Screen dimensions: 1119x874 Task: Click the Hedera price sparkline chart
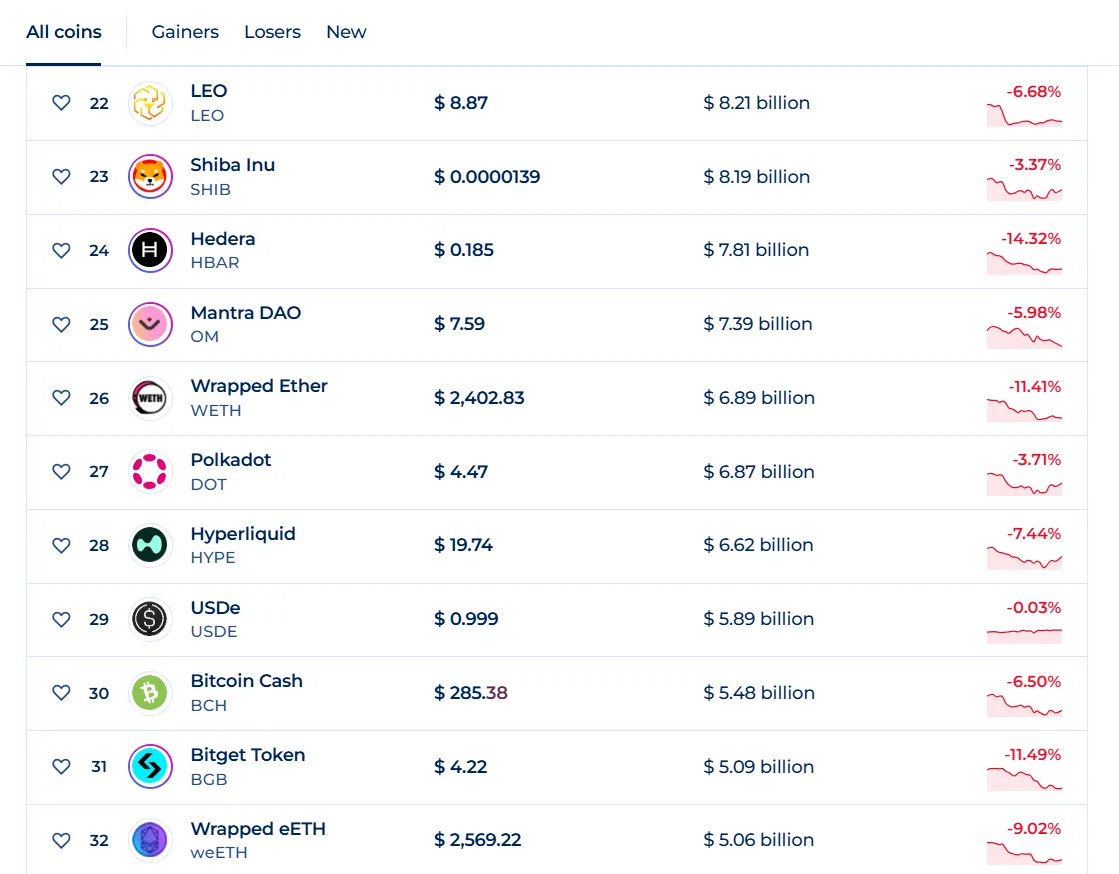point(1024,263)
